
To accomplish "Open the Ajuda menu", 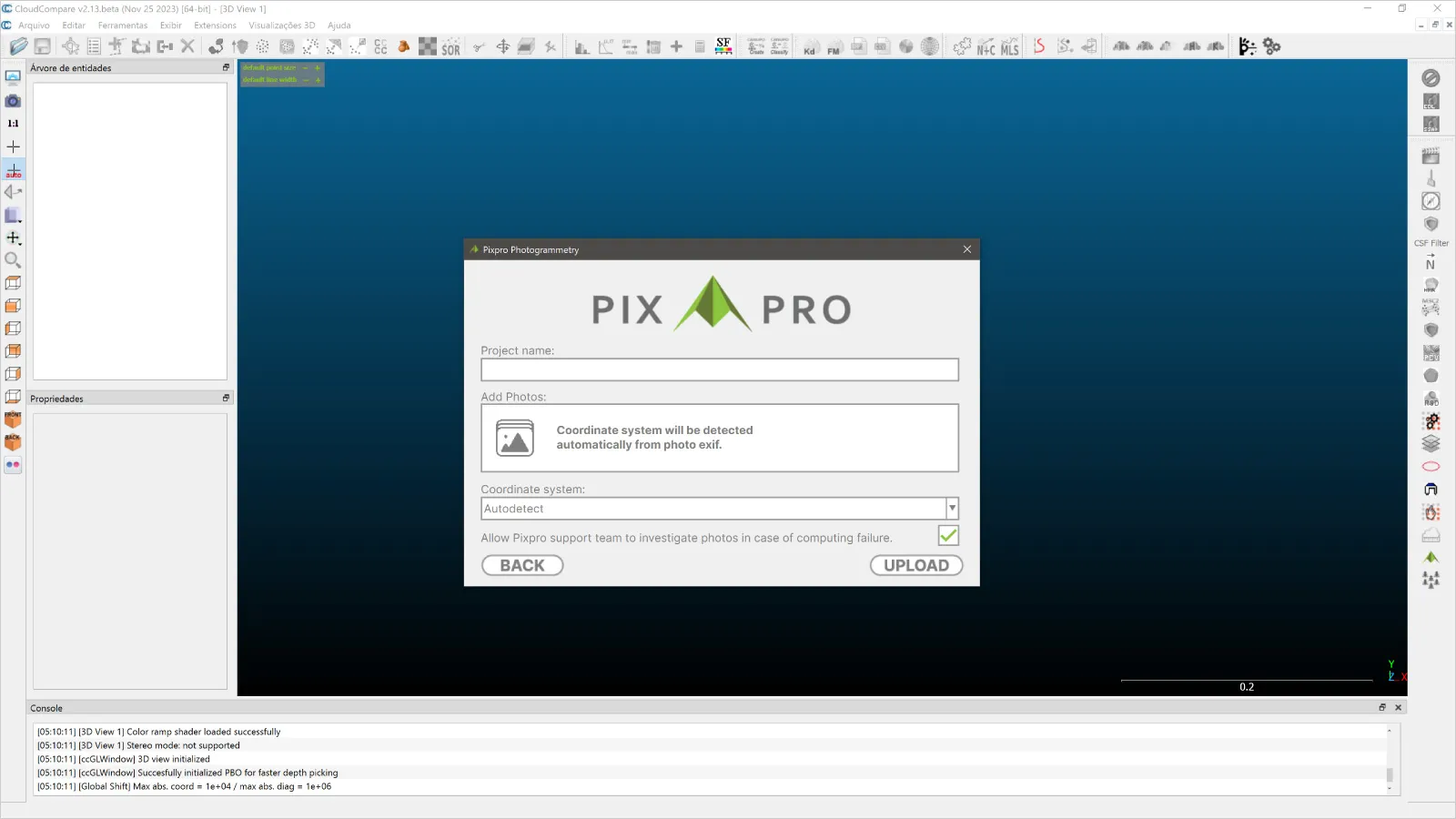I will click(339, 25).
